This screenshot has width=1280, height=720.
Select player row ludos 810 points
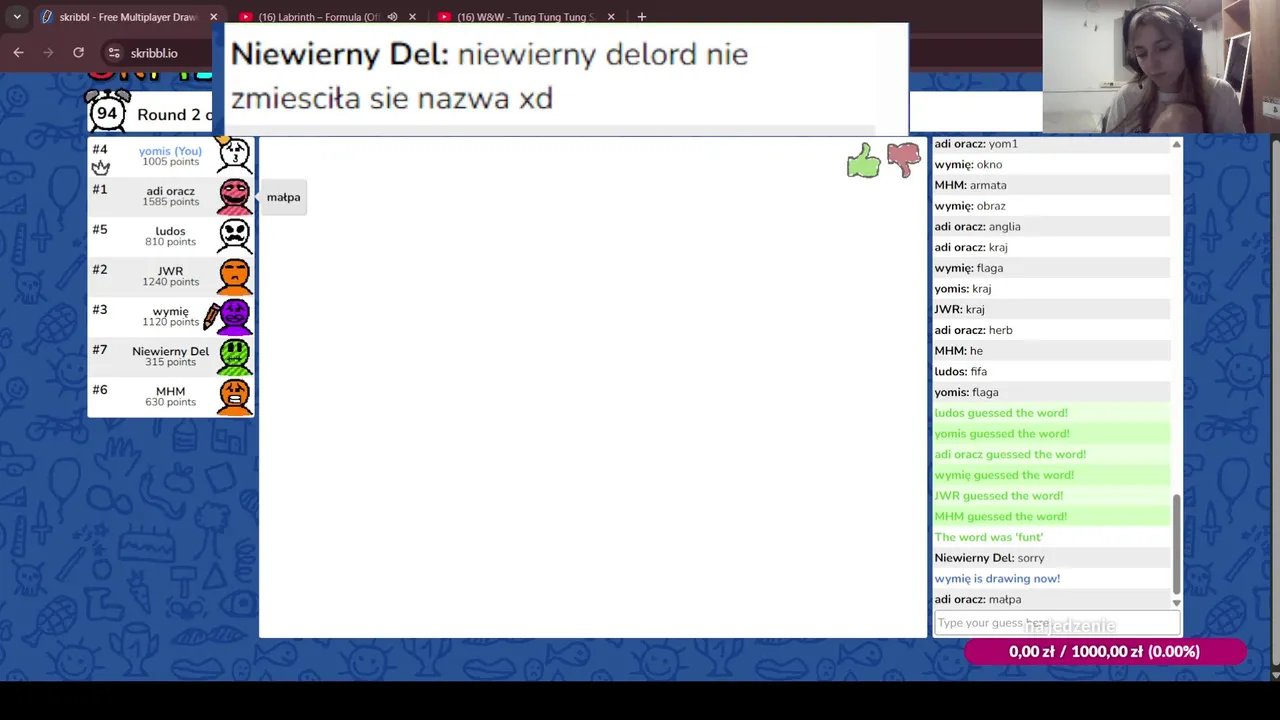(171, 236)
